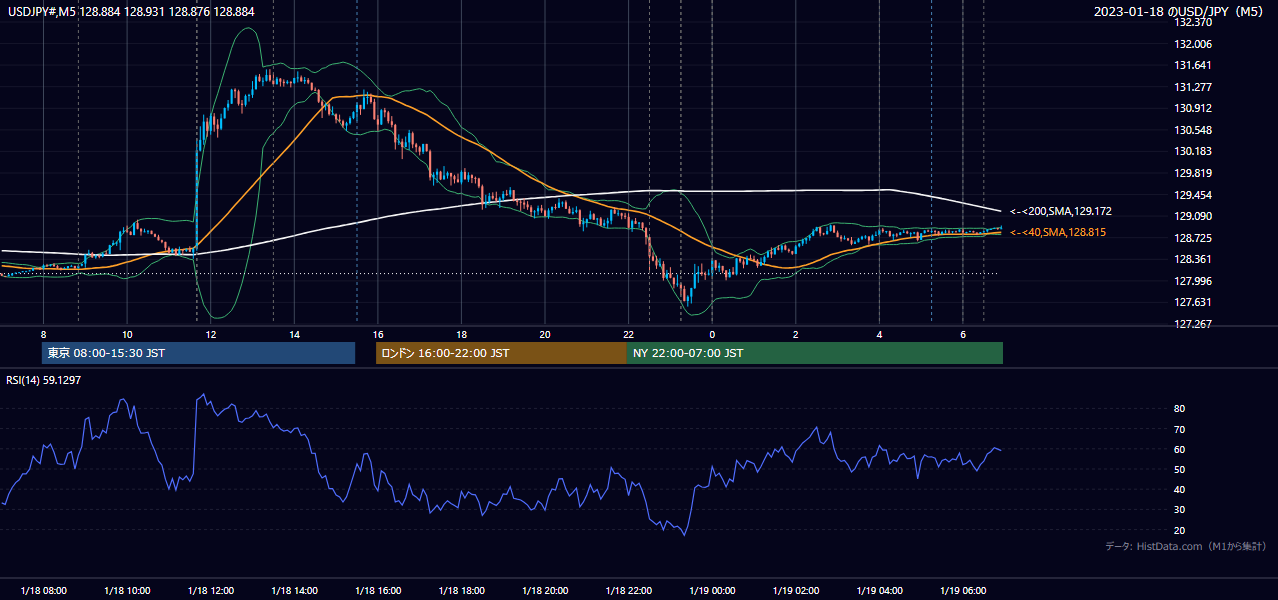Click the price axis value 127.996

1195,281
